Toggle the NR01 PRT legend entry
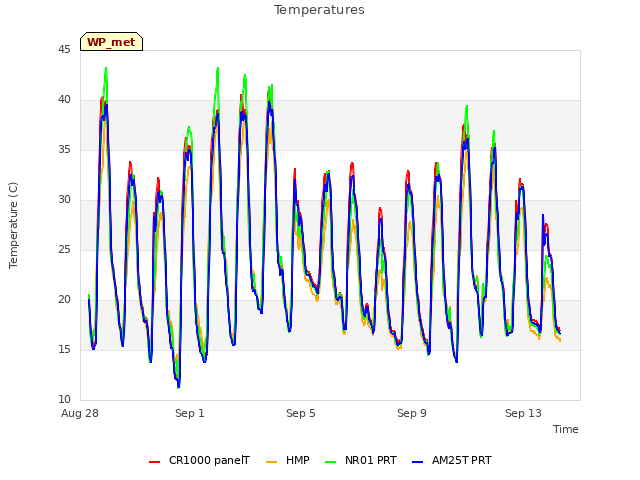The height and width of the screenshot is (480, 640). [x=361, y=460]
